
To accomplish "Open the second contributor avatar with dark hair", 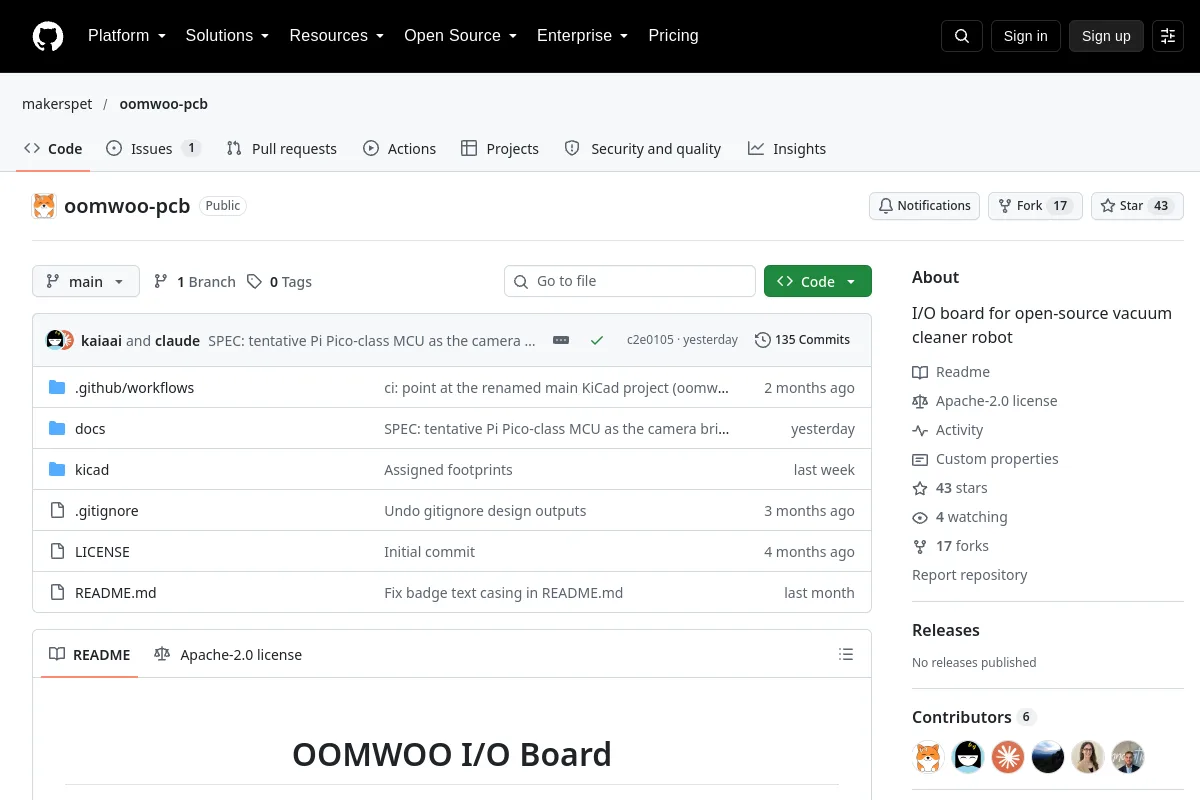I will (968, 757).
